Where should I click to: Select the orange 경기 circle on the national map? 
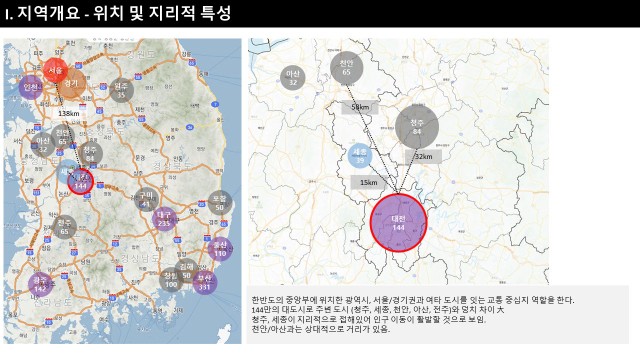(x=71, y=83)
